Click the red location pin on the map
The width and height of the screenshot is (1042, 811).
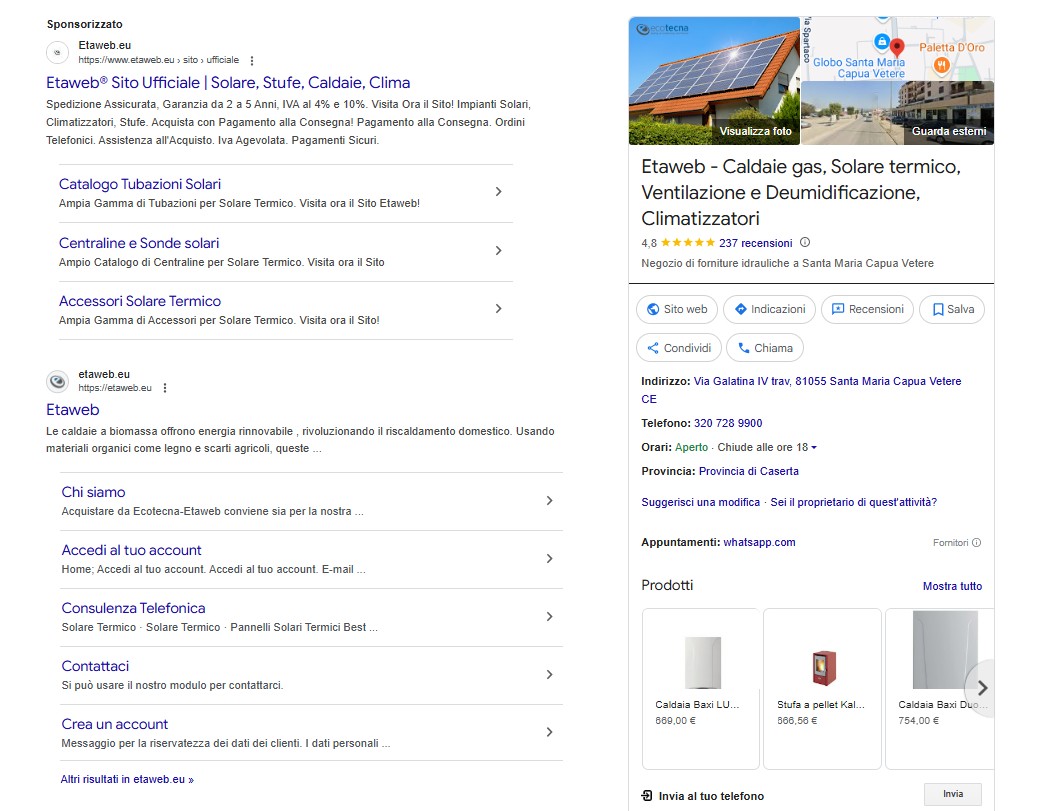point(897,48)
